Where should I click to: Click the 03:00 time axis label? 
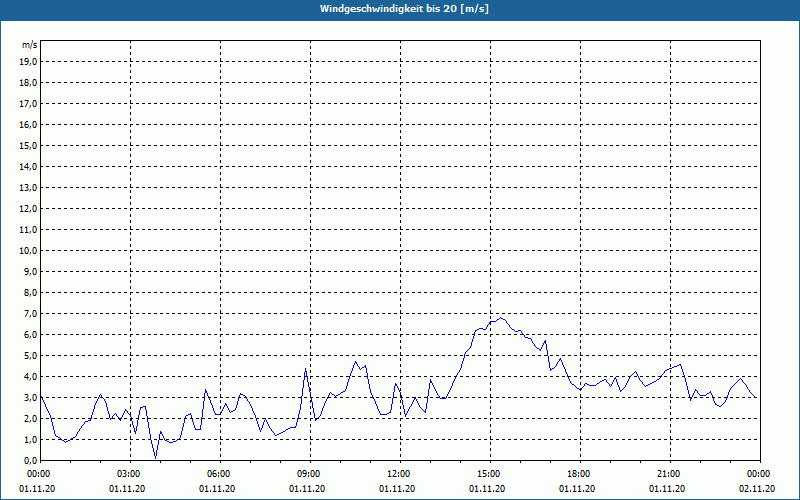click(x=131, y=474)
